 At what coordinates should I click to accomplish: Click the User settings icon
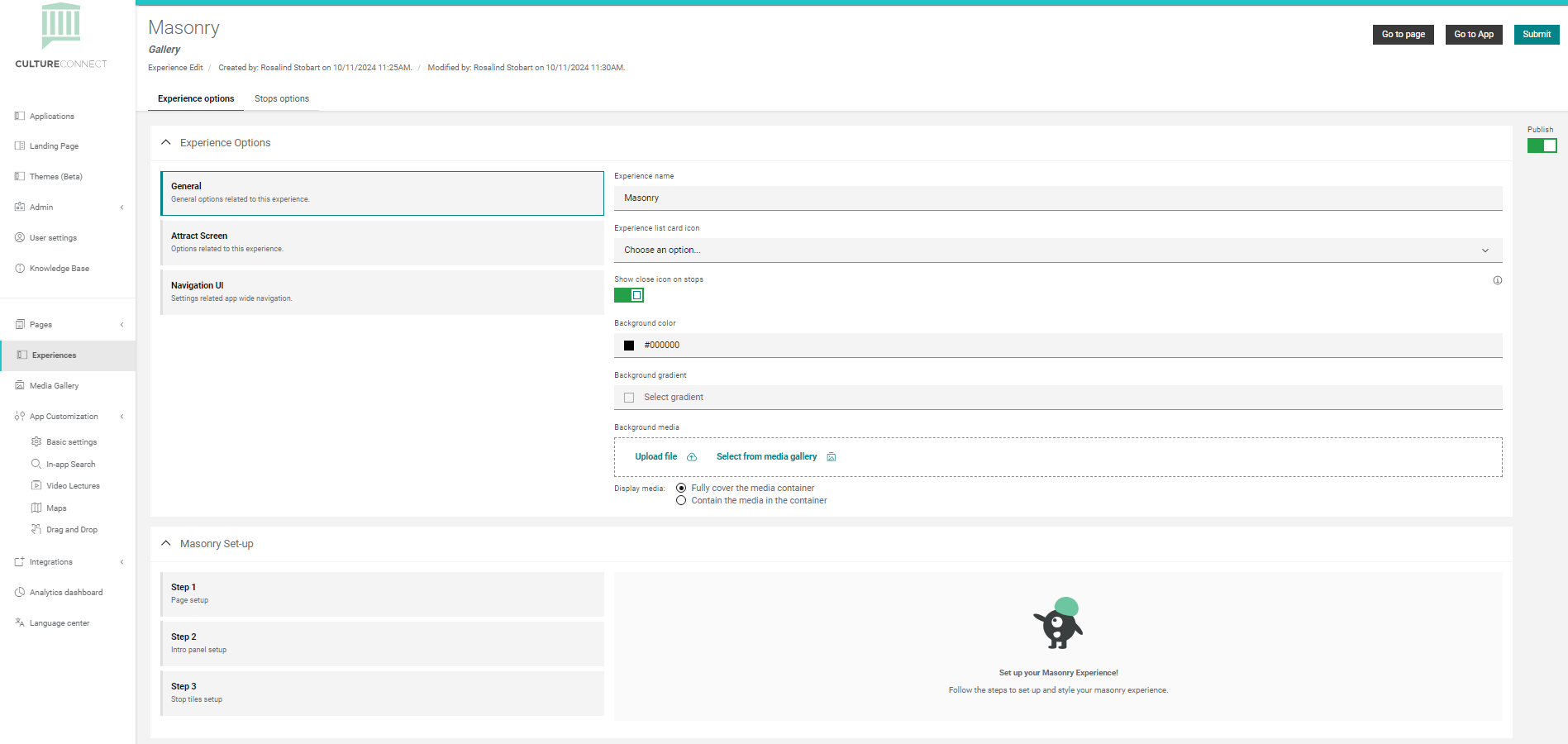click(20, 237)
